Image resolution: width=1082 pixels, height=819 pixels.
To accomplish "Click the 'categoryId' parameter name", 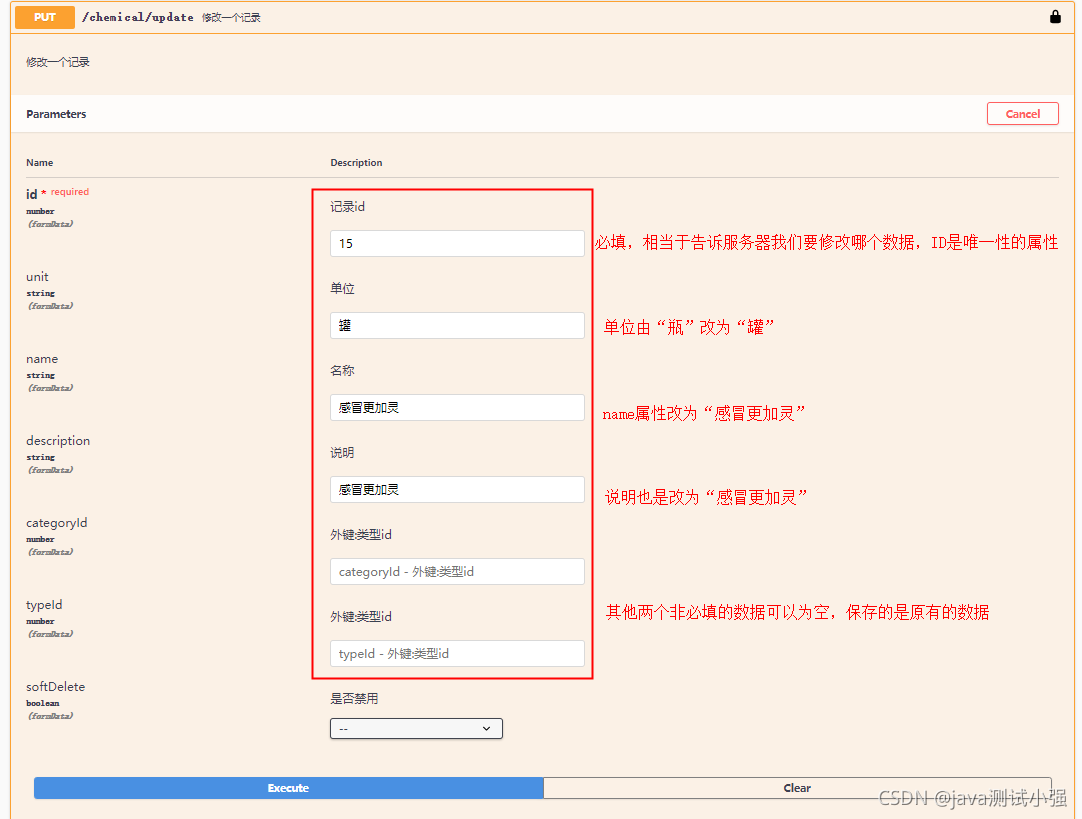I will click(57, 523).
